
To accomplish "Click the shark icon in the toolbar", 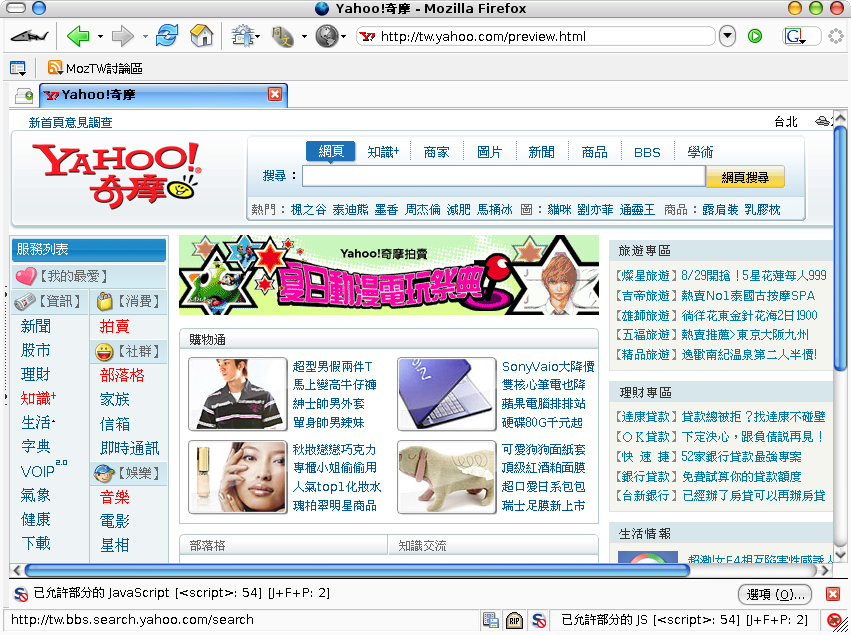I will tap(30, 36).
